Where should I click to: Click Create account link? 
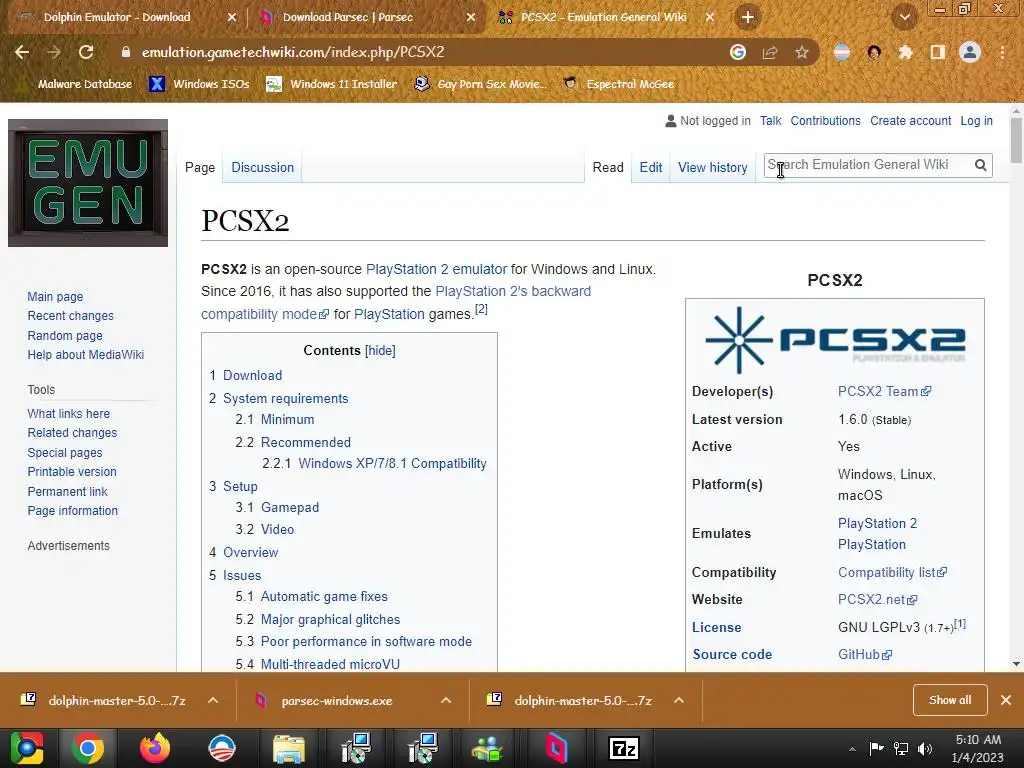[x=910, y=121]
